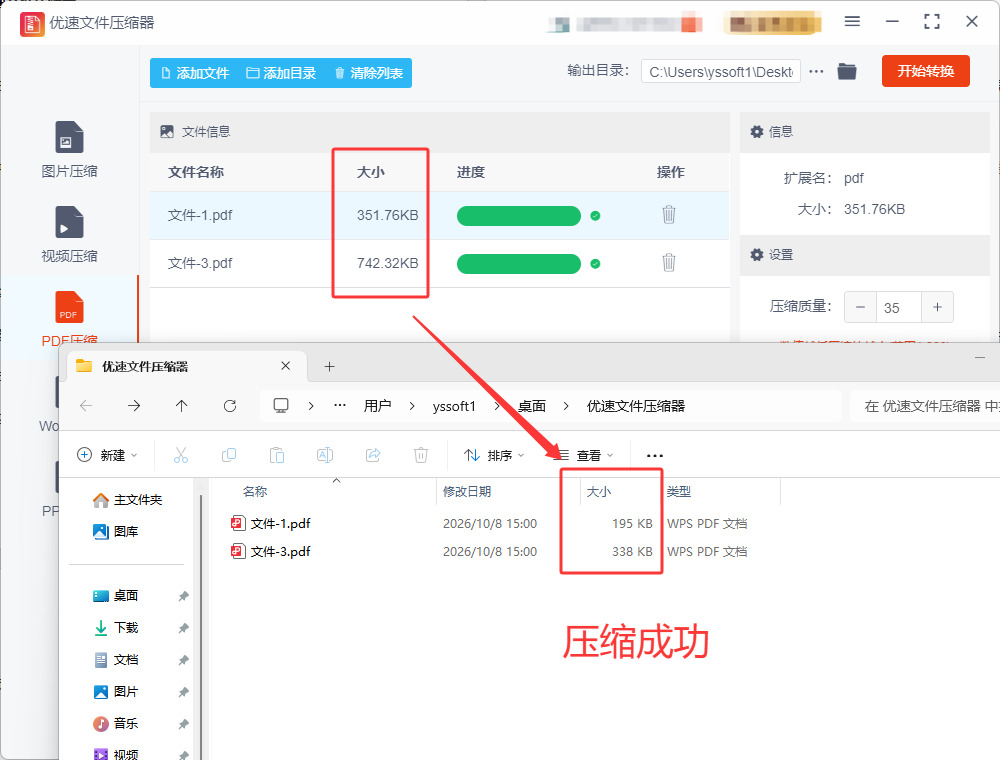Click the Cut scissors icon in Explorer
This screenshot has width=1000, height=760.
tap(181, 455)
